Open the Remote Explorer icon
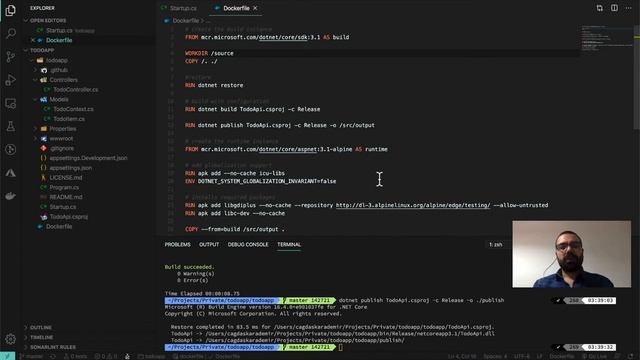This screenshot has height=360, width=640. click(x=11, y=103)
